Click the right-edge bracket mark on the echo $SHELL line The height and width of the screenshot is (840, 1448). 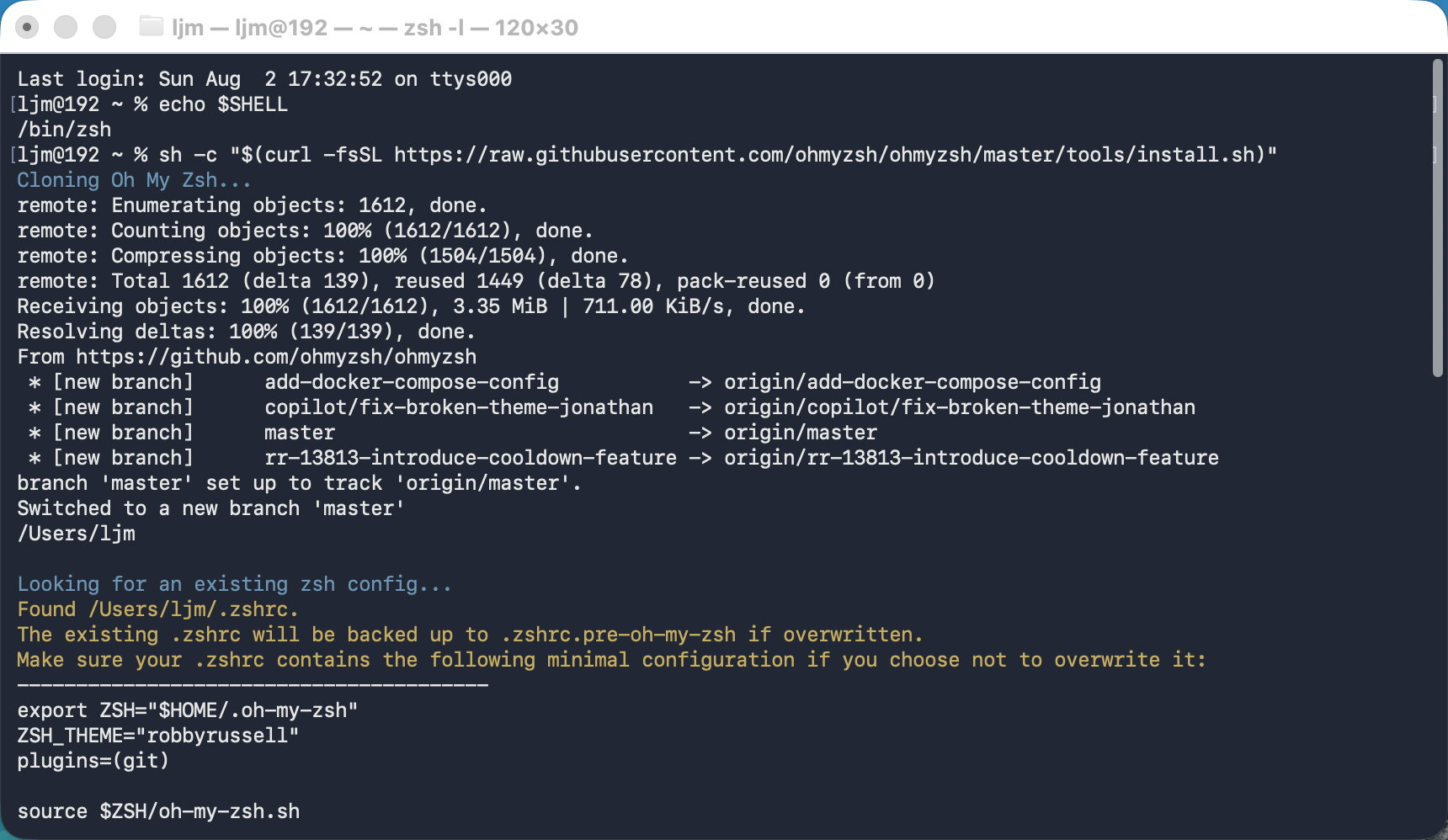pyautogui.click(x=1435, y=104)
